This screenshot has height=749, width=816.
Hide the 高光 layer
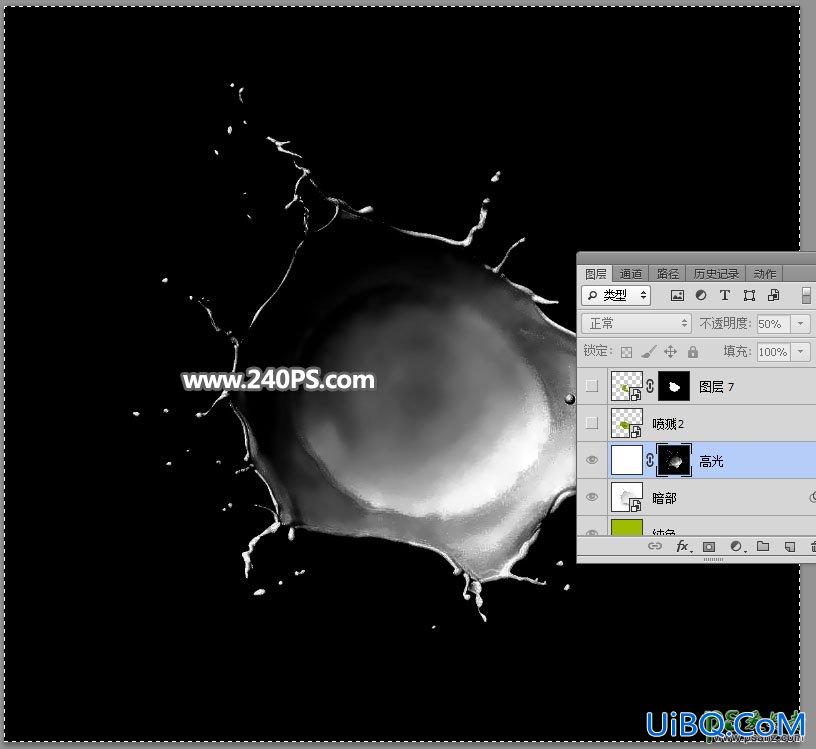click(x=592, y=460)
